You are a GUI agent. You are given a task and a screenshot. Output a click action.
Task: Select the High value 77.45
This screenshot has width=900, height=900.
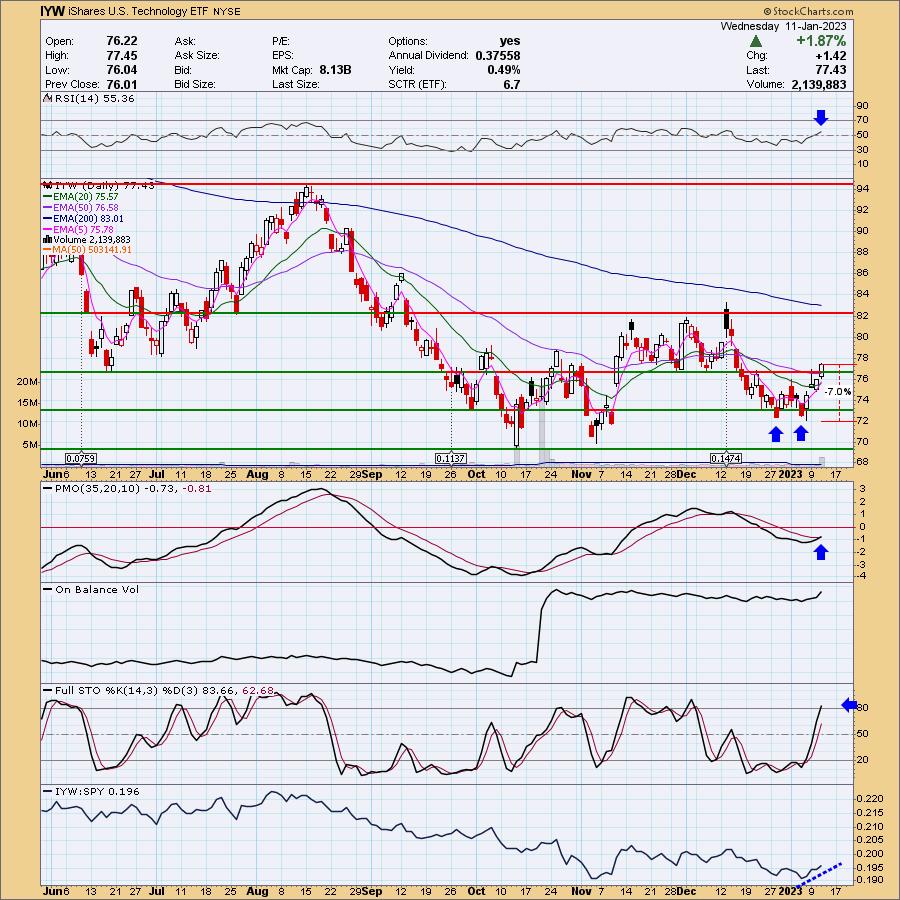122,55
